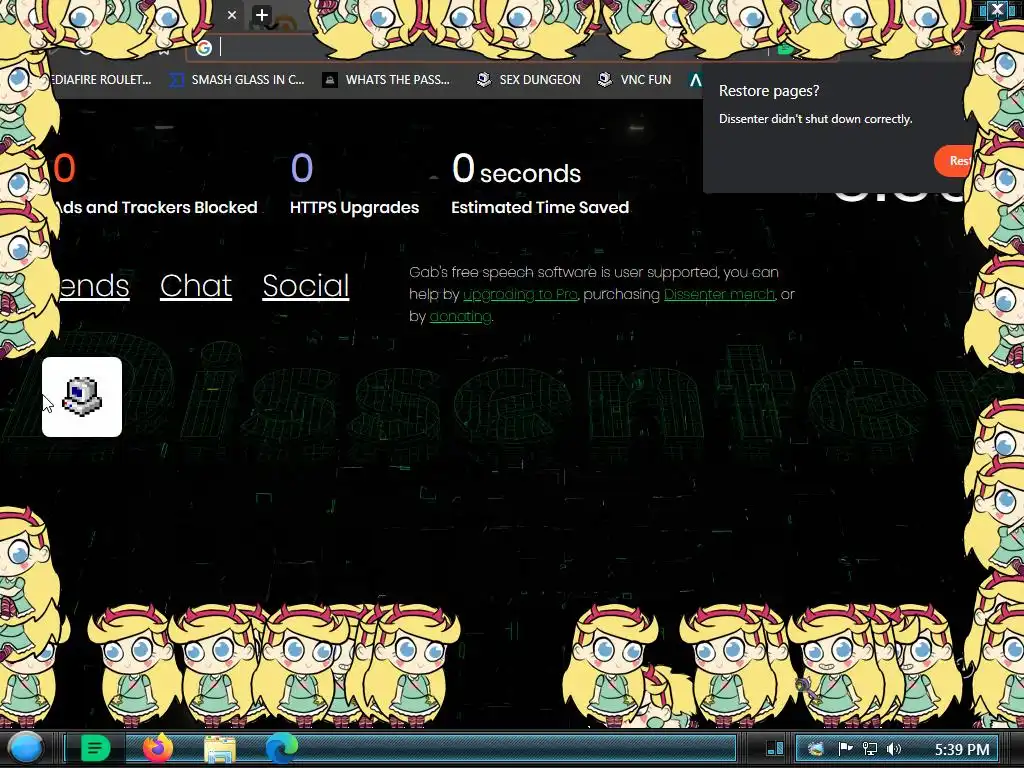Close the window with top-right X

point(997,8)
